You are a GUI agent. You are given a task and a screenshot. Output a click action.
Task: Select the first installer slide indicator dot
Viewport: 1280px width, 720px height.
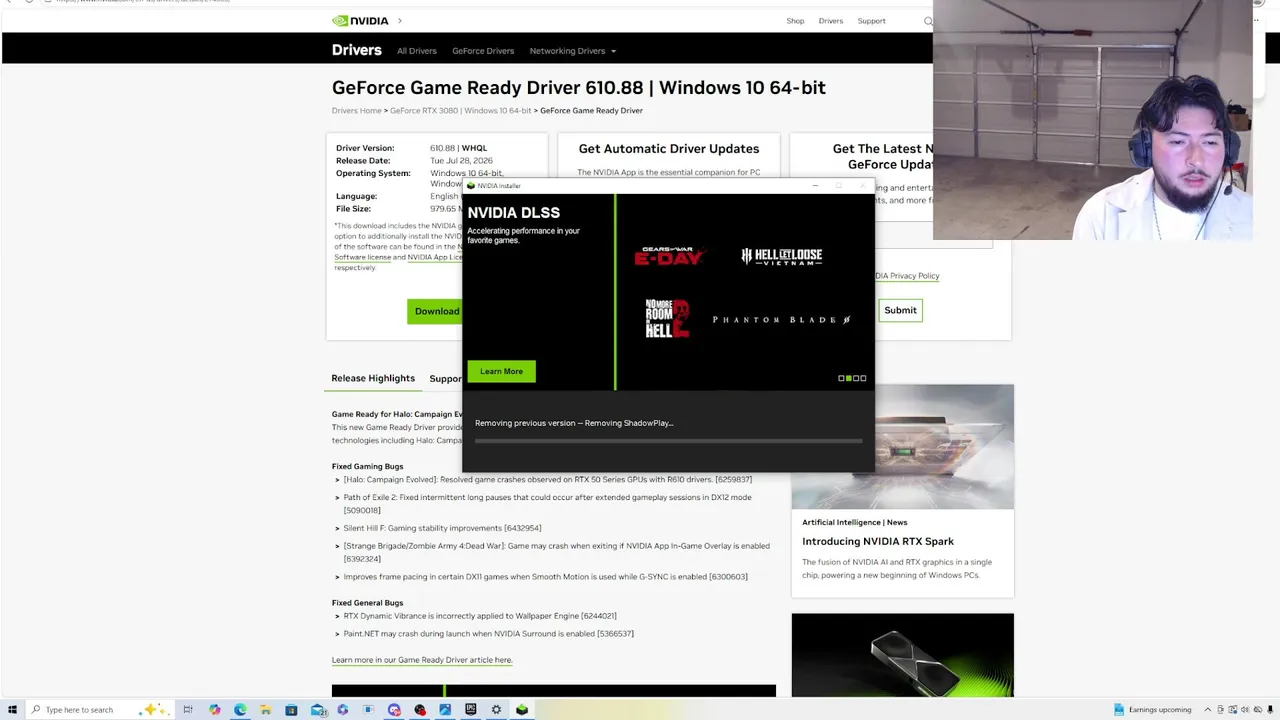point(841,378)
